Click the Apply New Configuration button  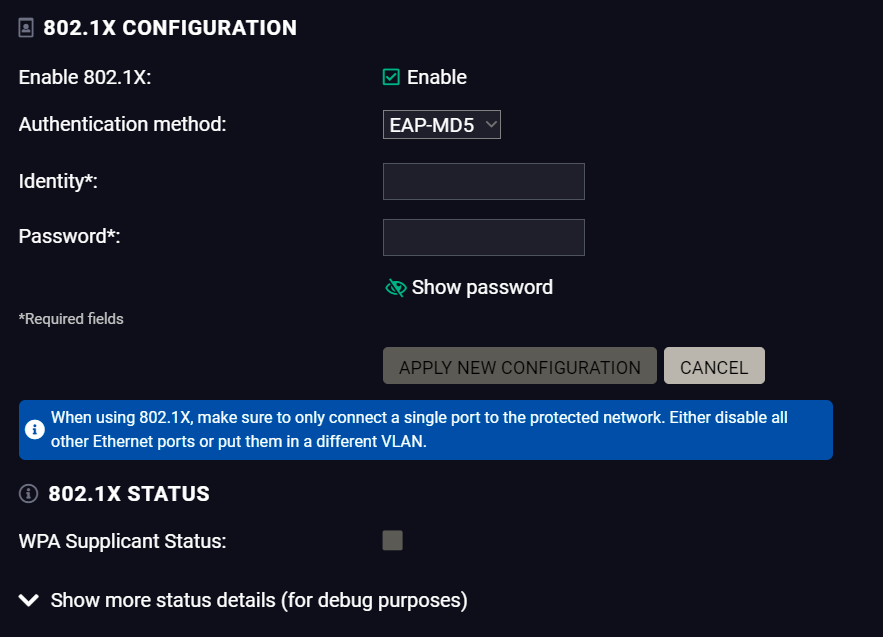(x=520, y=366)
